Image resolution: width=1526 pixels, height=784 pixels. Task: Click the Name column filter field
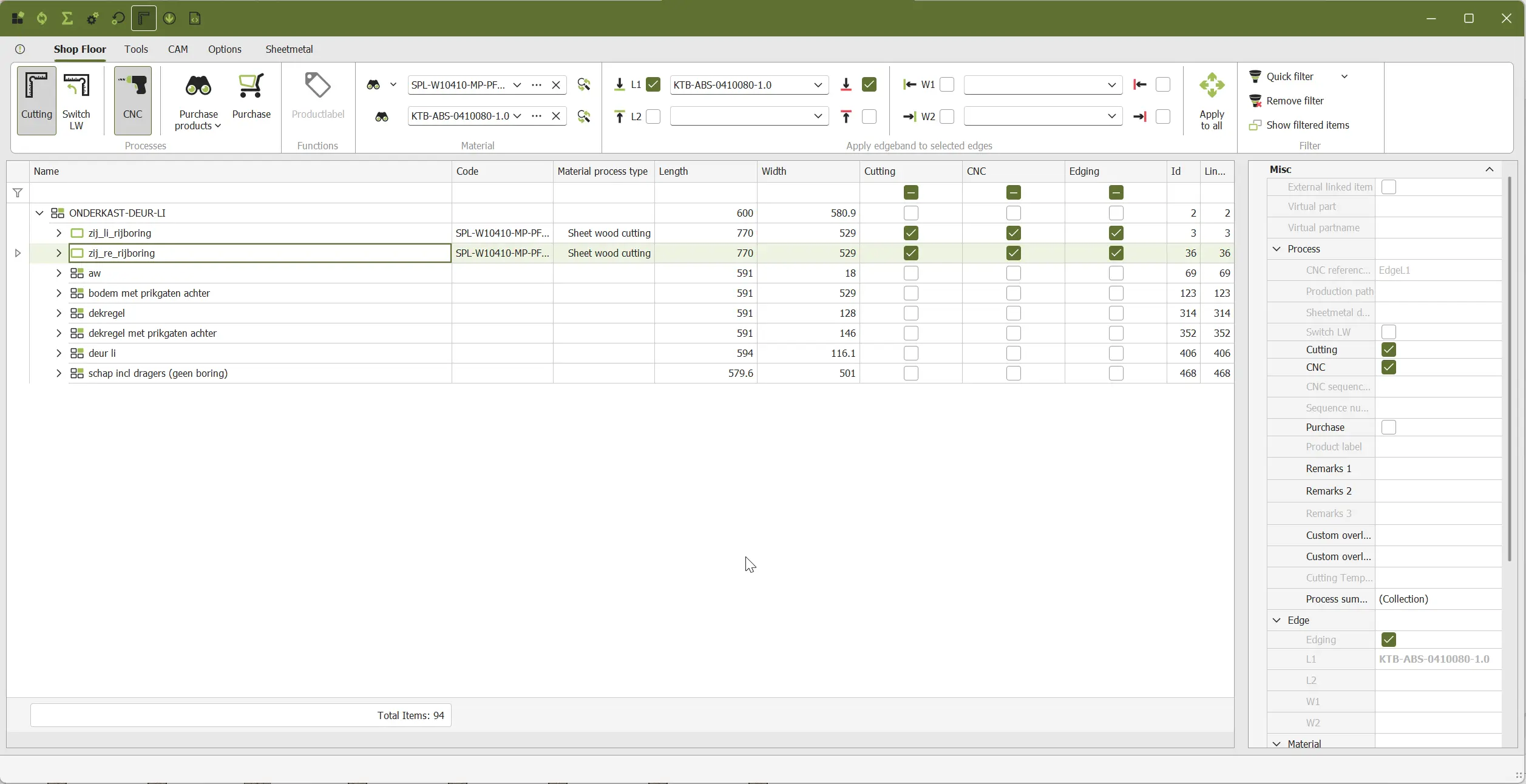[x=240, y=193]
